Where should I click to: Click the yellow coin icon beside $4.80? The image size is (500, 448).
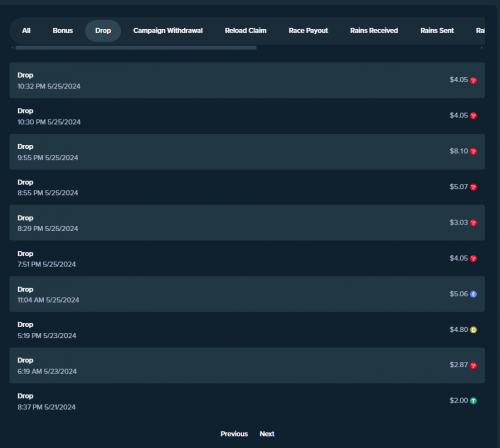(x=473, y=330)
